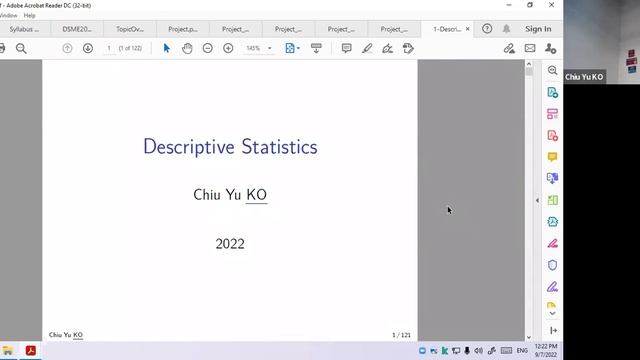The width and height of the screenshot is (640, 360).
Task: Click the vertical scrollbar thumb
Action: (529, 72)
